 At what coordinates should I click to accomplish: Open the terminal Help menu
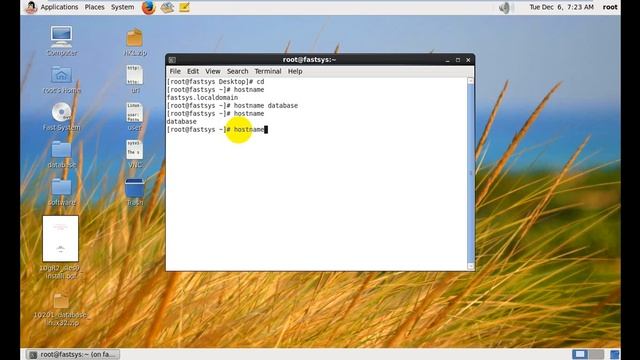[295, 71]
